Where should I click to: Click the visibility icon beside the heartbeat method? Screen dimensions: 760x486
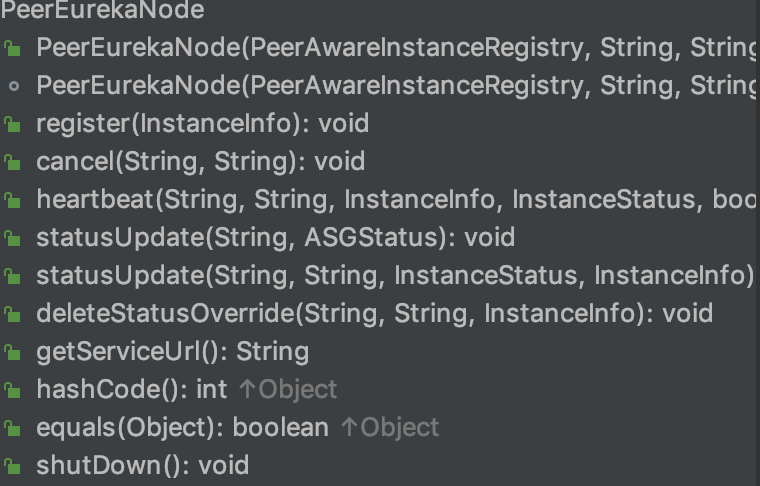coord(12,200)
